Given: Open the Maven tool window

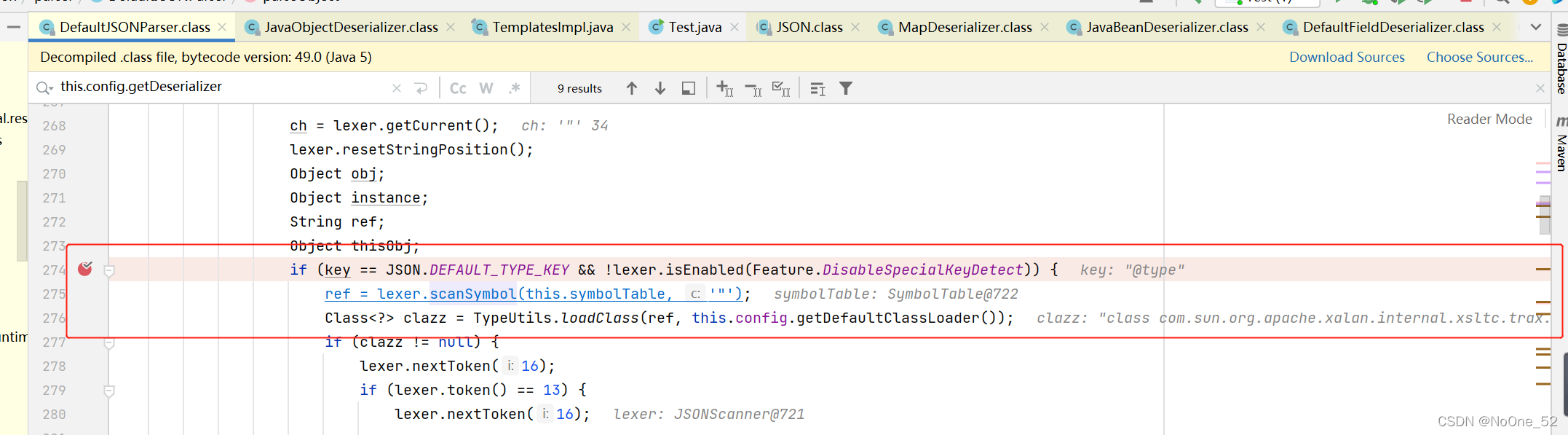Looking at the screenshot, I should click(x=1561, y=144).
